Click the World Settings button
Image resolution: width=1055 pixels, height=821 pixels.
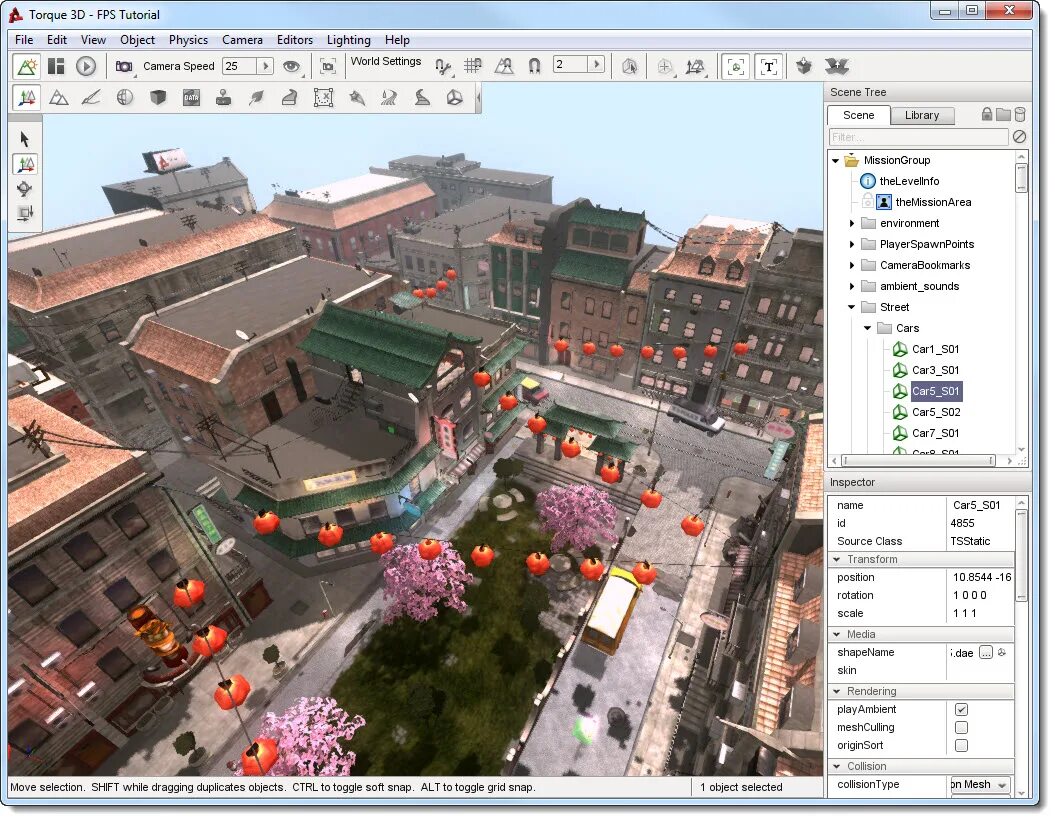coord(387,61)
